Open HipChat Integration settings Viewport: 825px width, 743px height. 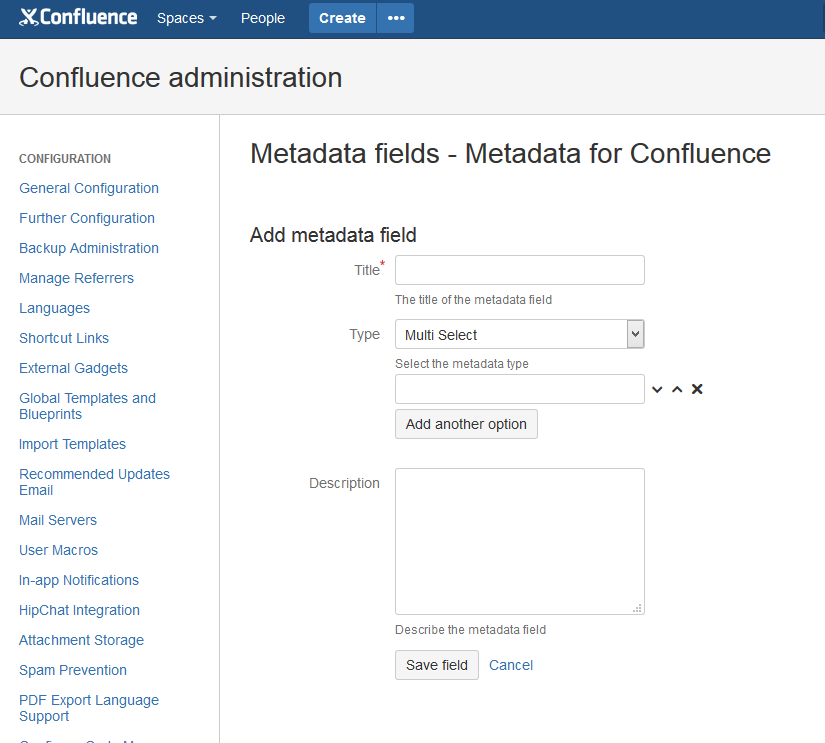click(79, 610)
